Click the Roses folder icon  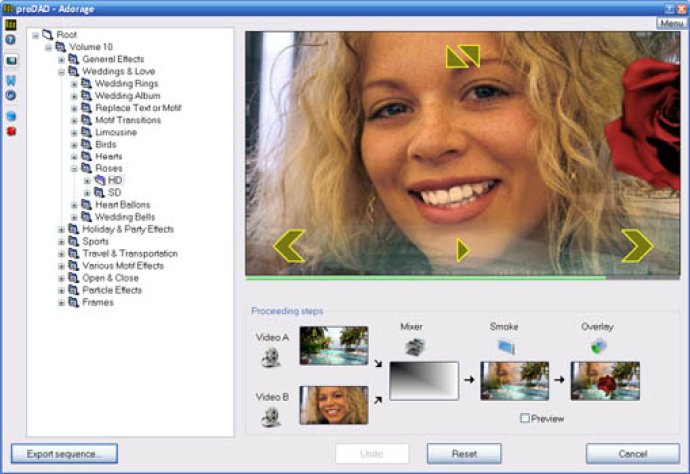coord(87,168)
